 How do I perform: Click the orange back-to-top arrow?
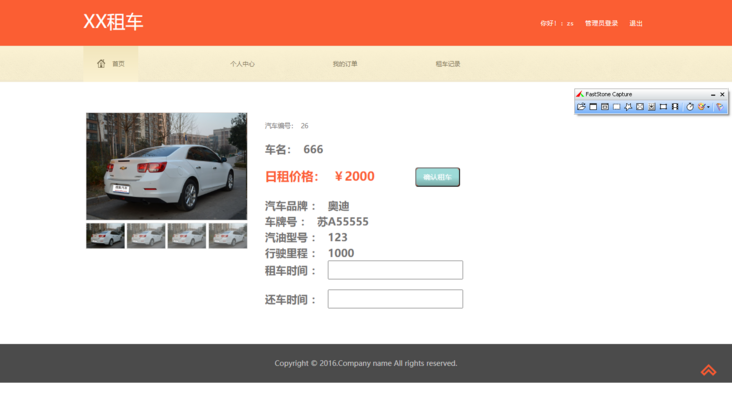[x=708, y=370]
